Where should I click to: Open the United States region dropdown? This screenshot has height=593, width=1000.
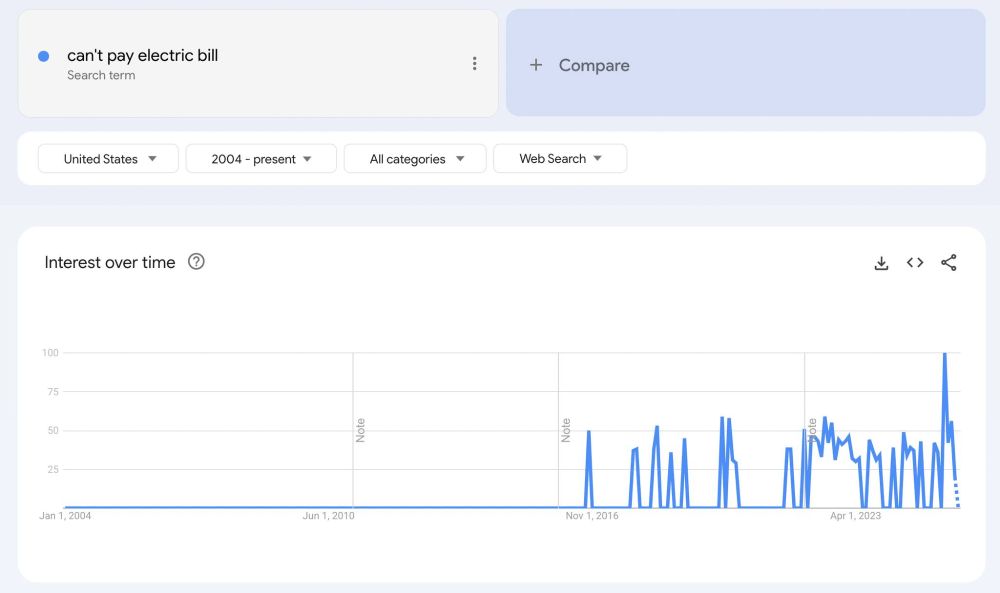[x=107, y=158]
